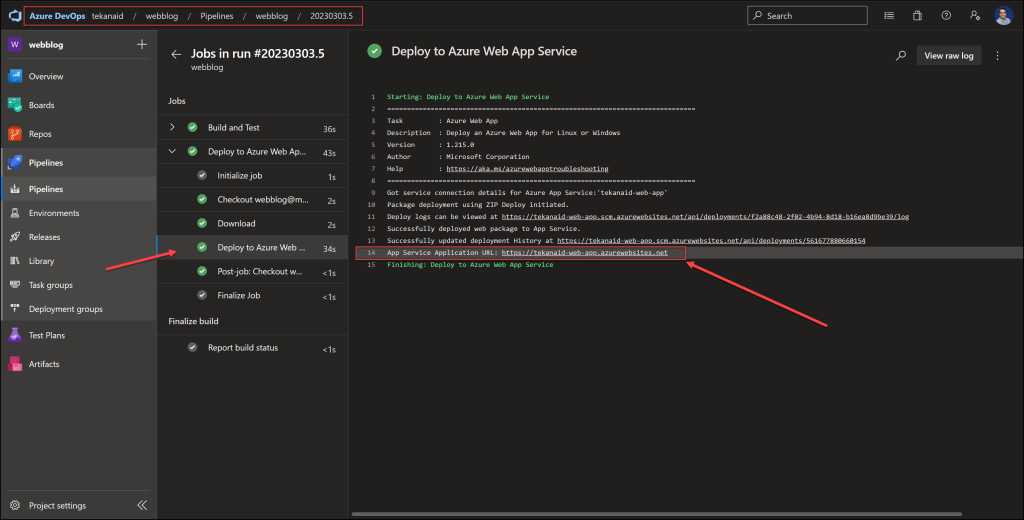Click the Pipelines breadcrumb link
Screen dimensions: 1024x520
click(x=217, y=16)
